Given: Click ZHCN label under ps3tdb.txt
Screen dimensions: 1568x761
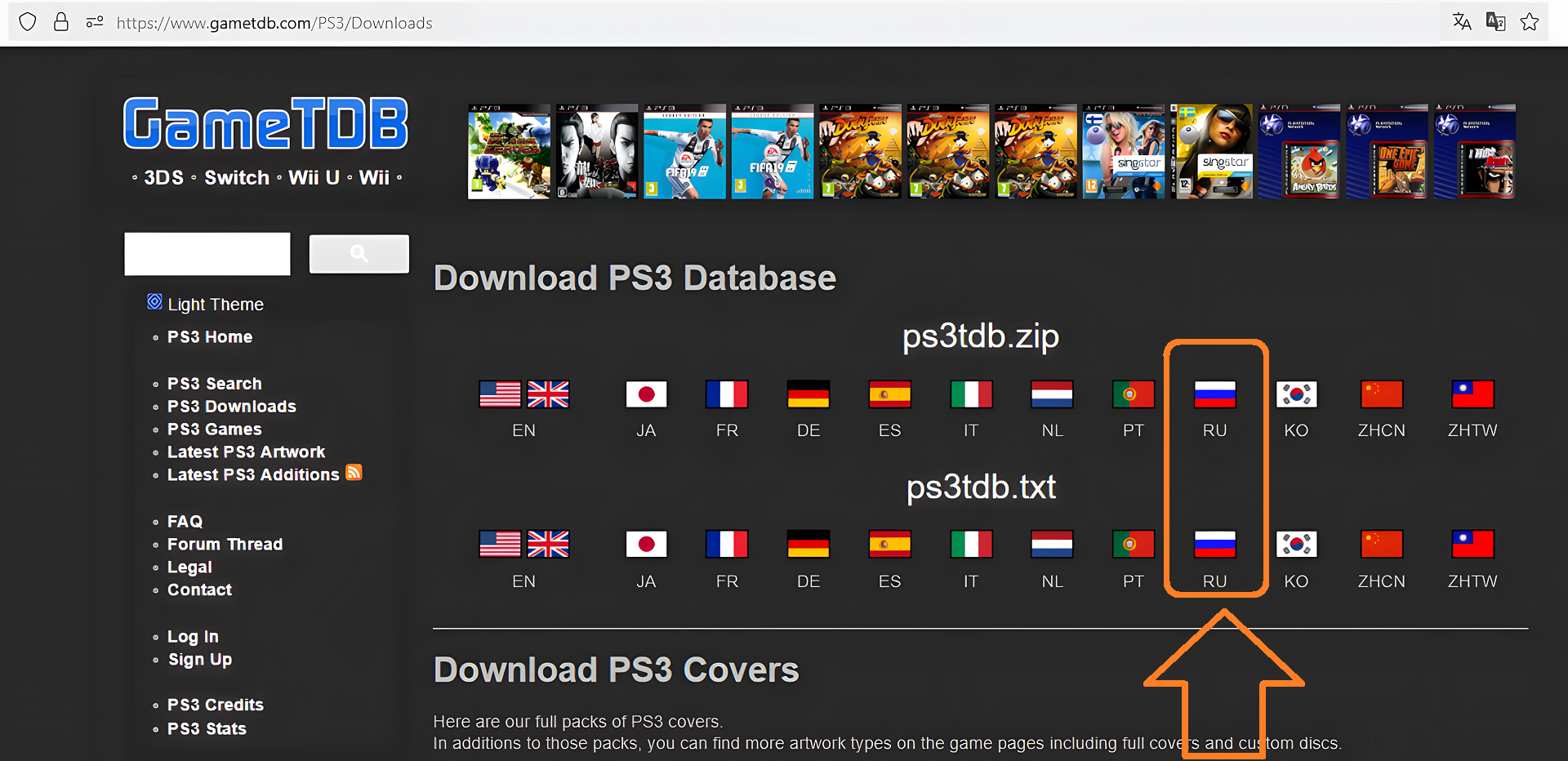Looking at the screenshot, I should (x=1382, y=582).
